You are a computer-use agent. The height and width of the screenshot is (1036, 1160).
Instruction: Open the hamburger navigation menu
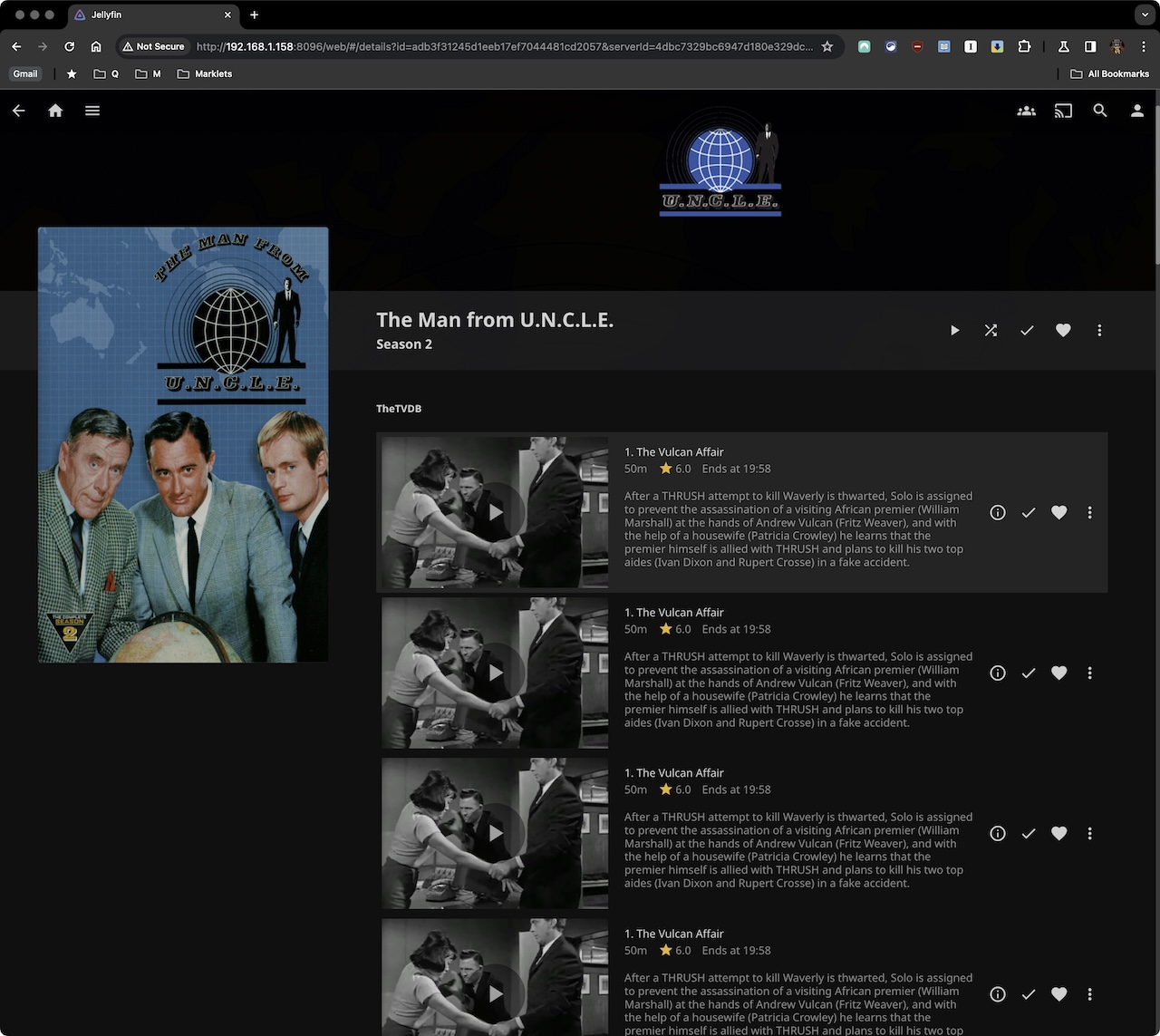tap(92, 111)
